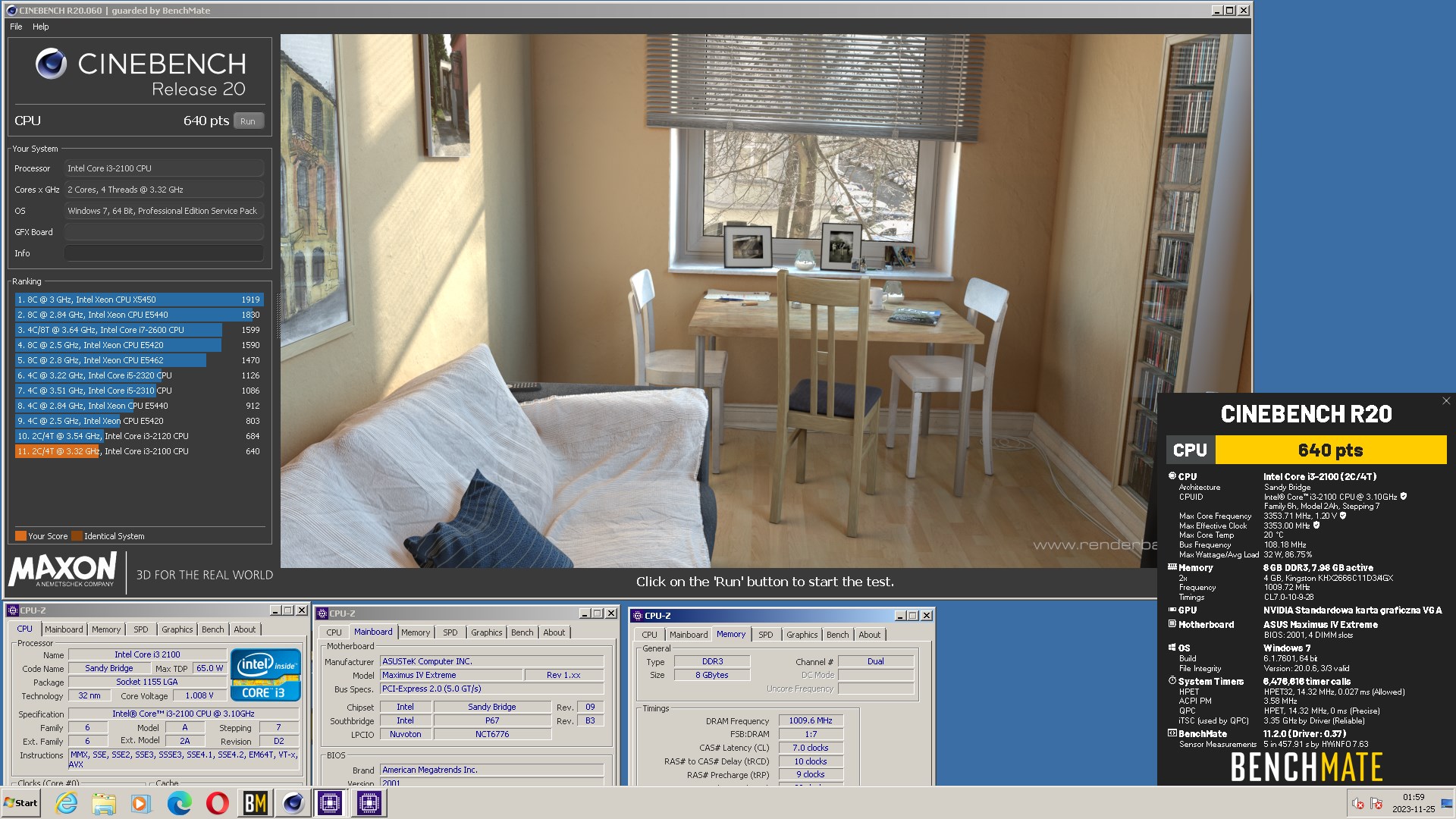Select highlighted ranking entry Intel Core i3-2100

point(140,451)
